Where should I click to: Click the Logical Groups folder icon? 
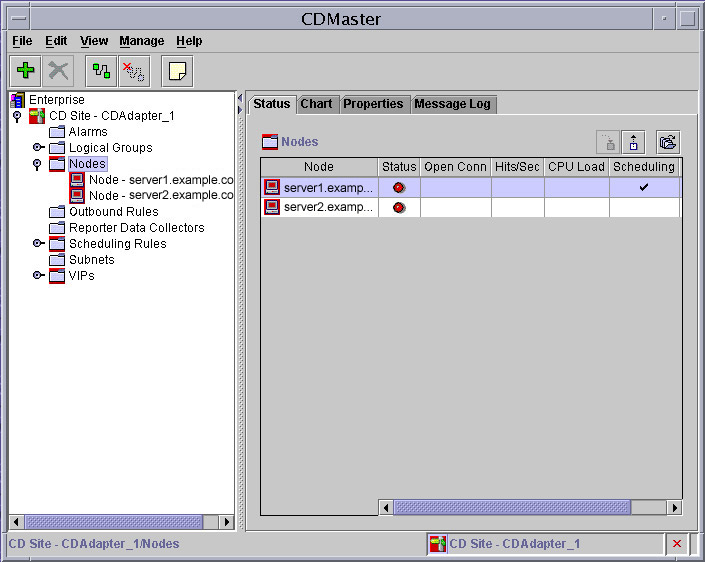[x=57, y=148]
